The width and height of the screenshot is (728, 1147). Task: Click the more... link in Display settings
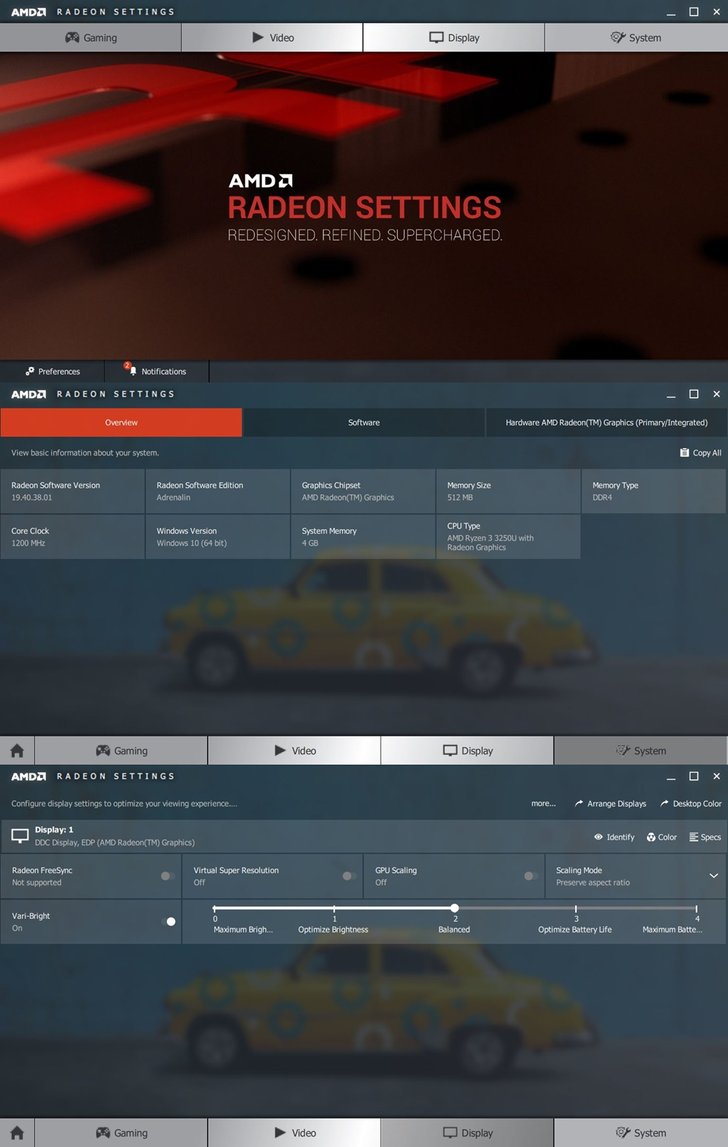click(x=543, y=803)
